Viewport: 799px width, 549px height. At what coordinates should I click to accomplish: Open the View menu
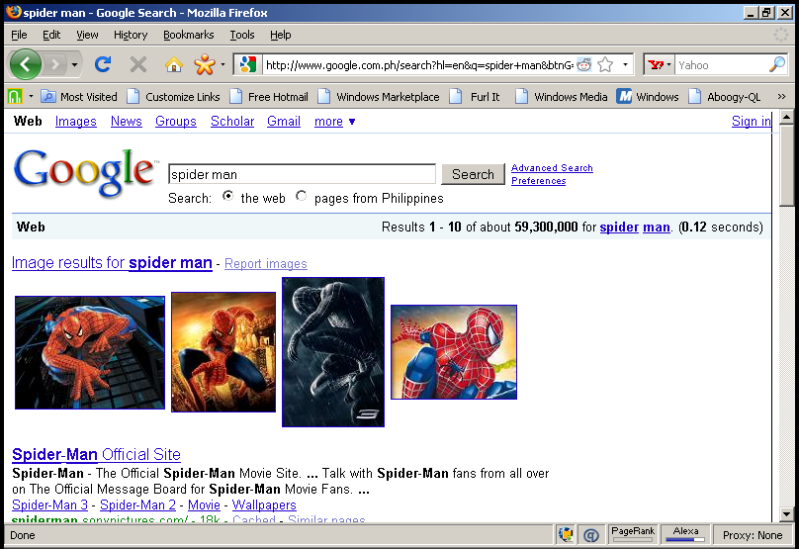coord(87,35)
